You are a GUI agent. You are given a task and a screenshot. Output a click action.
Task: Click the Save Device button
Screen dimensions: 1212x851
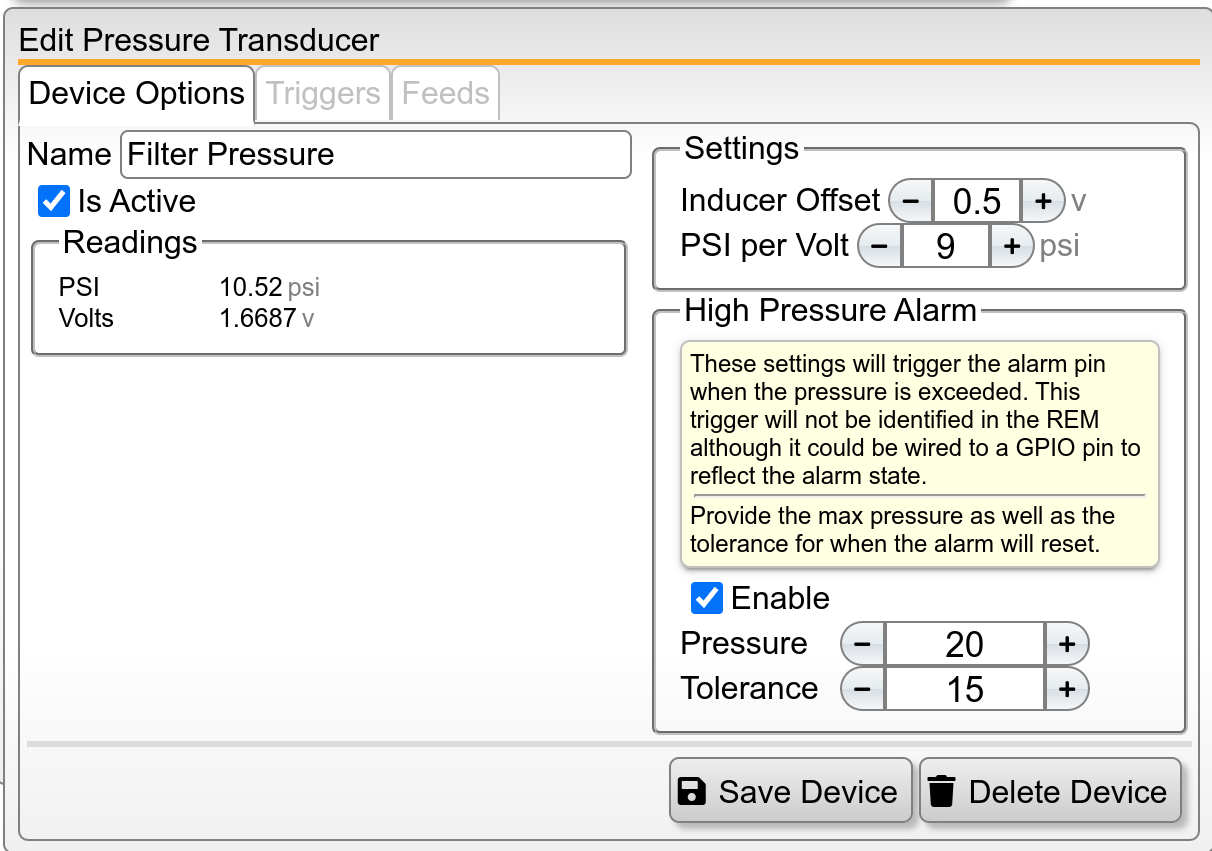[x=790, y=791]
